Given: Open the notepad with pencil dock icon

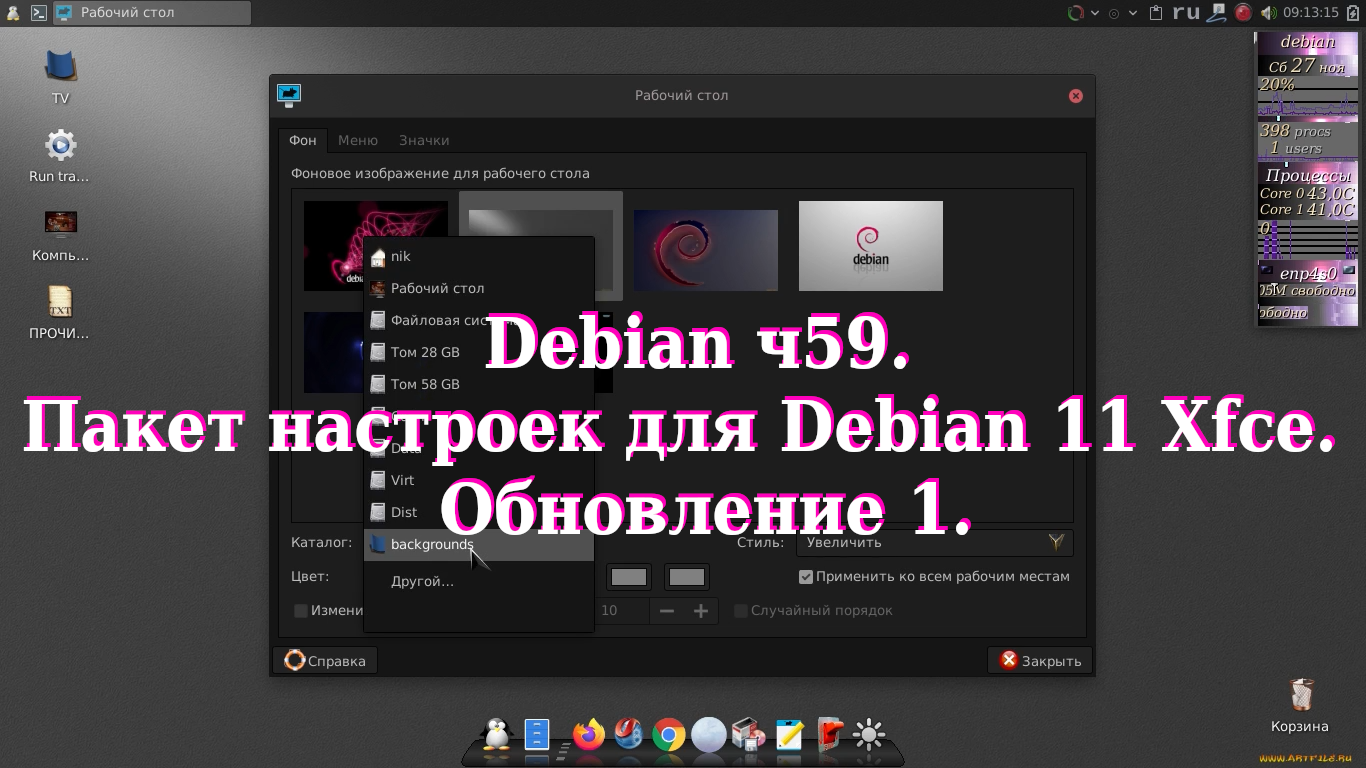Looking at the screenshot, I should [789, 735].
